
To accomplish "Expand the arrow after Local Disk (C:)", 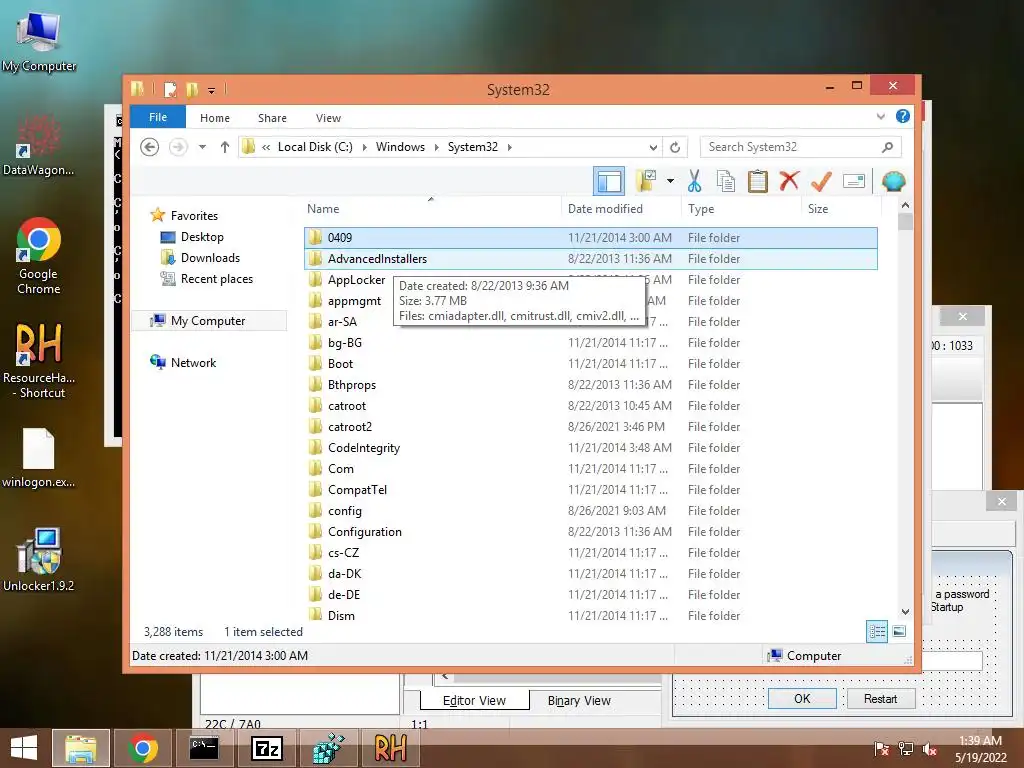I will coord(364,147).
